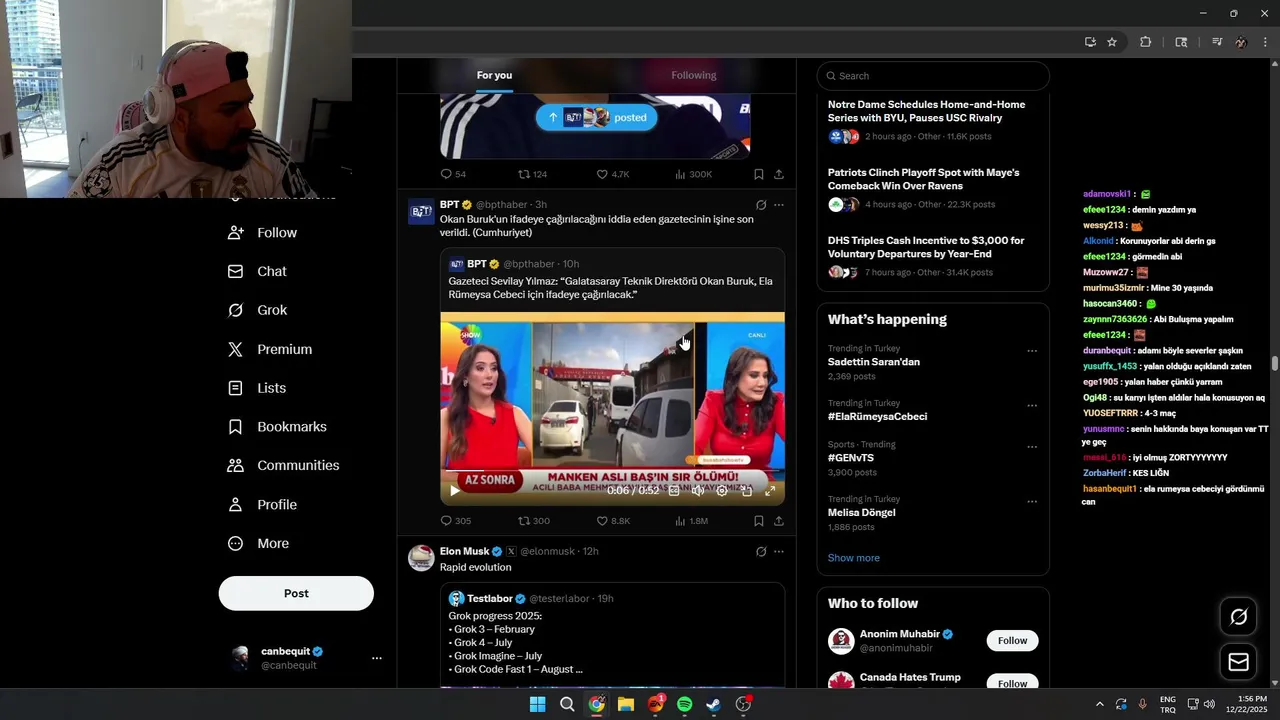Open Grok explain icon on BPT post
The image size is (1280, 720).
point(761,205)
